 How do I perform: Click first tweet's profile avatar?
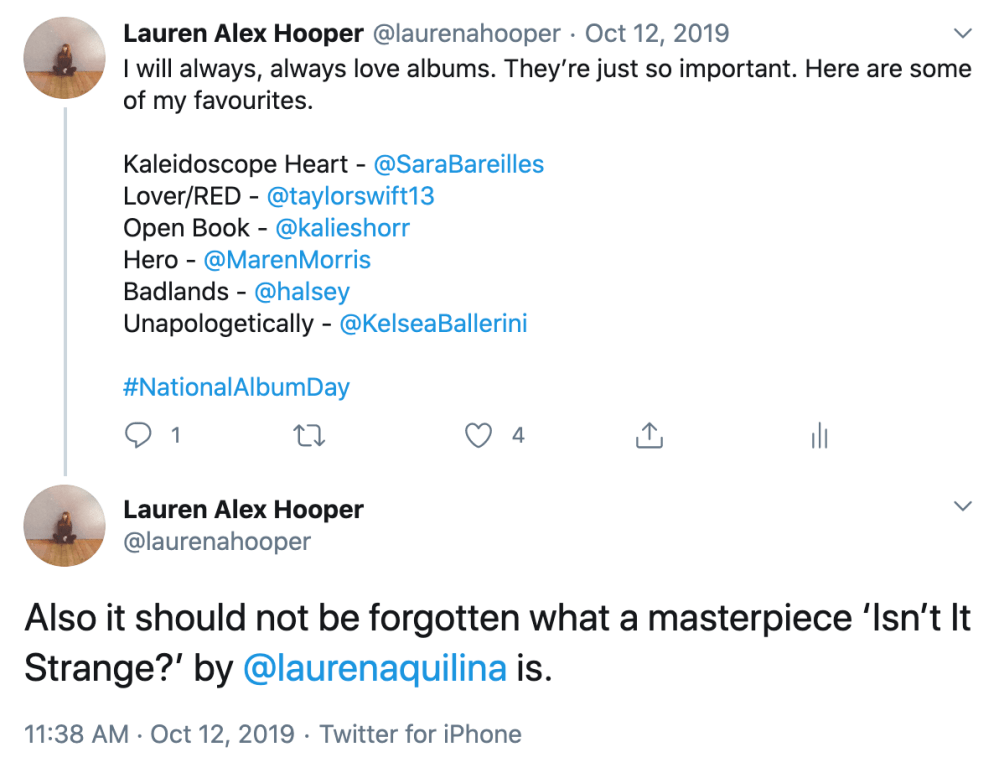point(65,58)
